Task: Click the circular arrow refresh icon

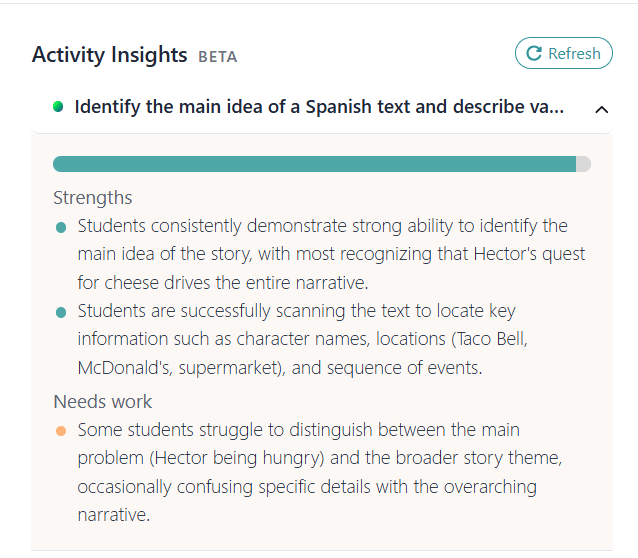Action: tap(534, 54)
